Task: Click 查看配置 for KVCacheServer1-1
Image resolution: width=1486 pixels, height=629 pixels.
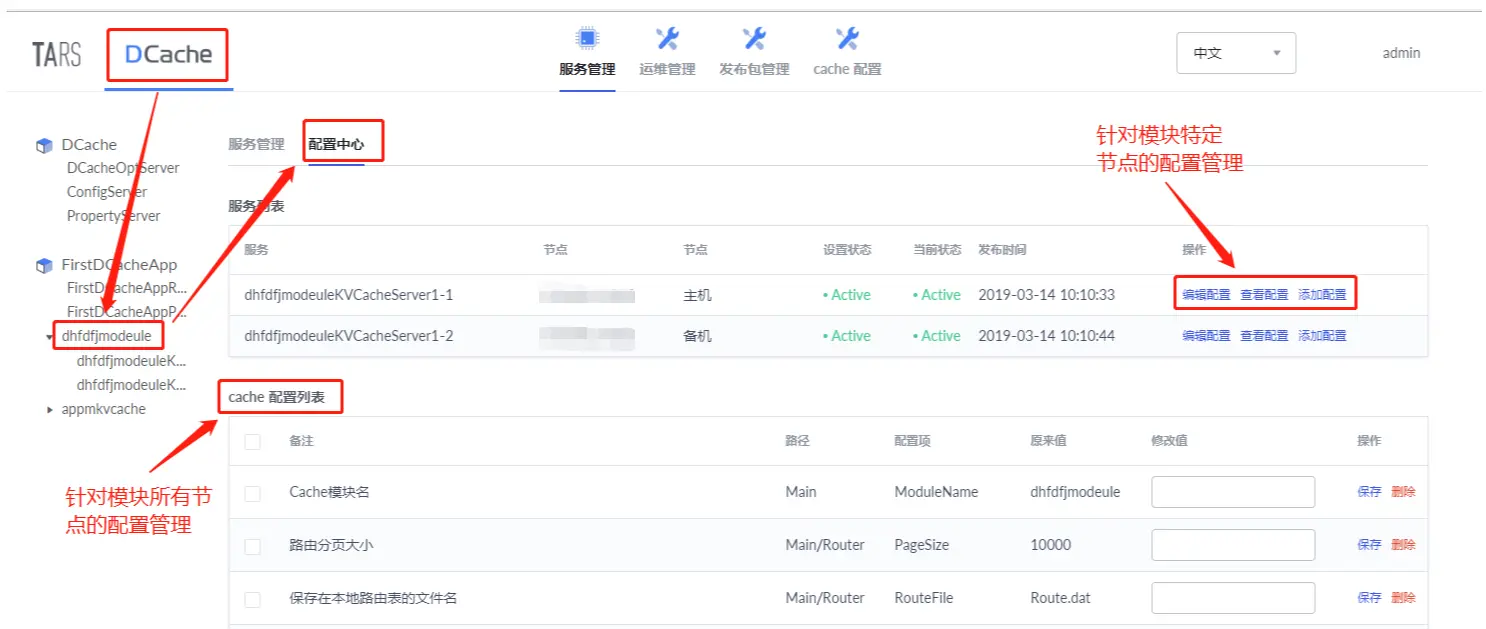Action: 1264,295
